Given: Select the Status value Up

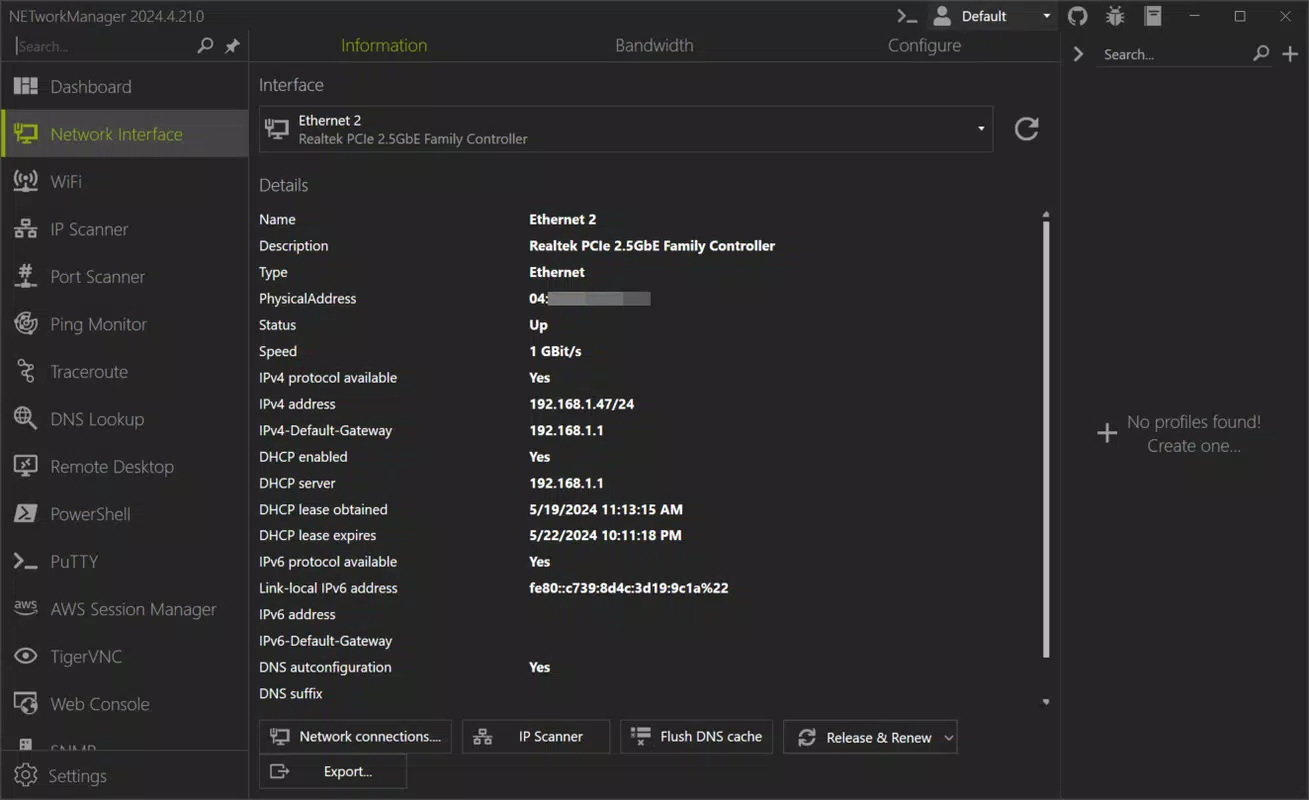Looking at the screenshot, I should [539, 325].
